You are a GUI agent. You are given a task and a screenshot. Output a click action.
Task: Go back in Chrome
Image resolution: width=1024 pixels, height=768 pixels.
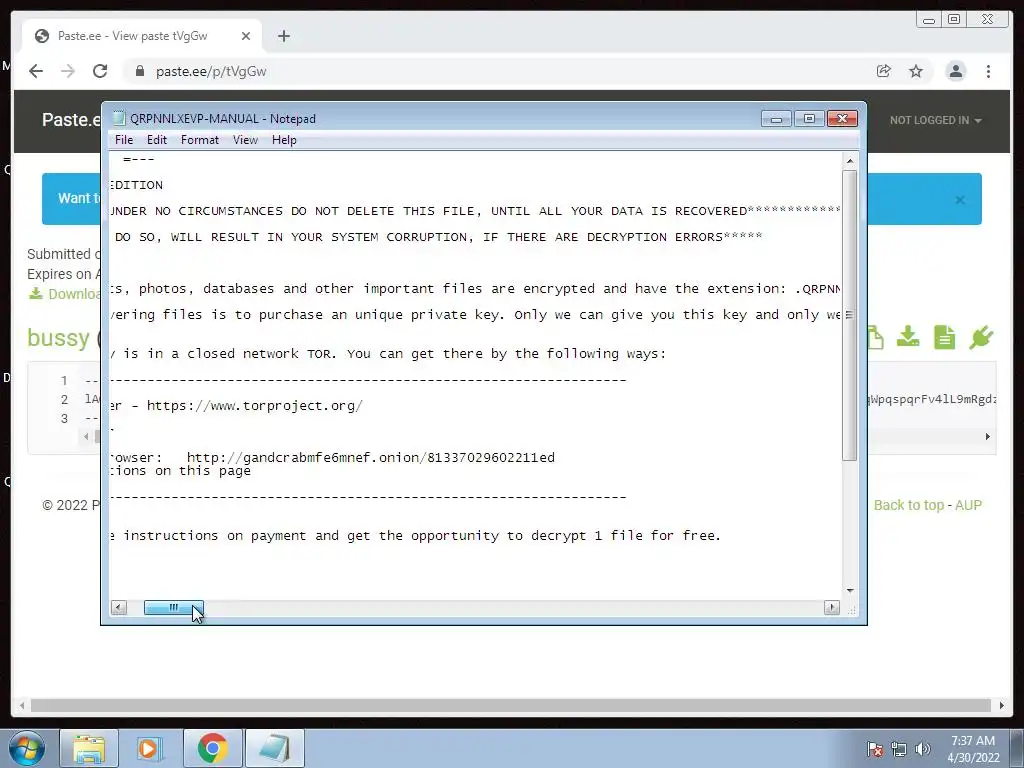coord(36,71)
